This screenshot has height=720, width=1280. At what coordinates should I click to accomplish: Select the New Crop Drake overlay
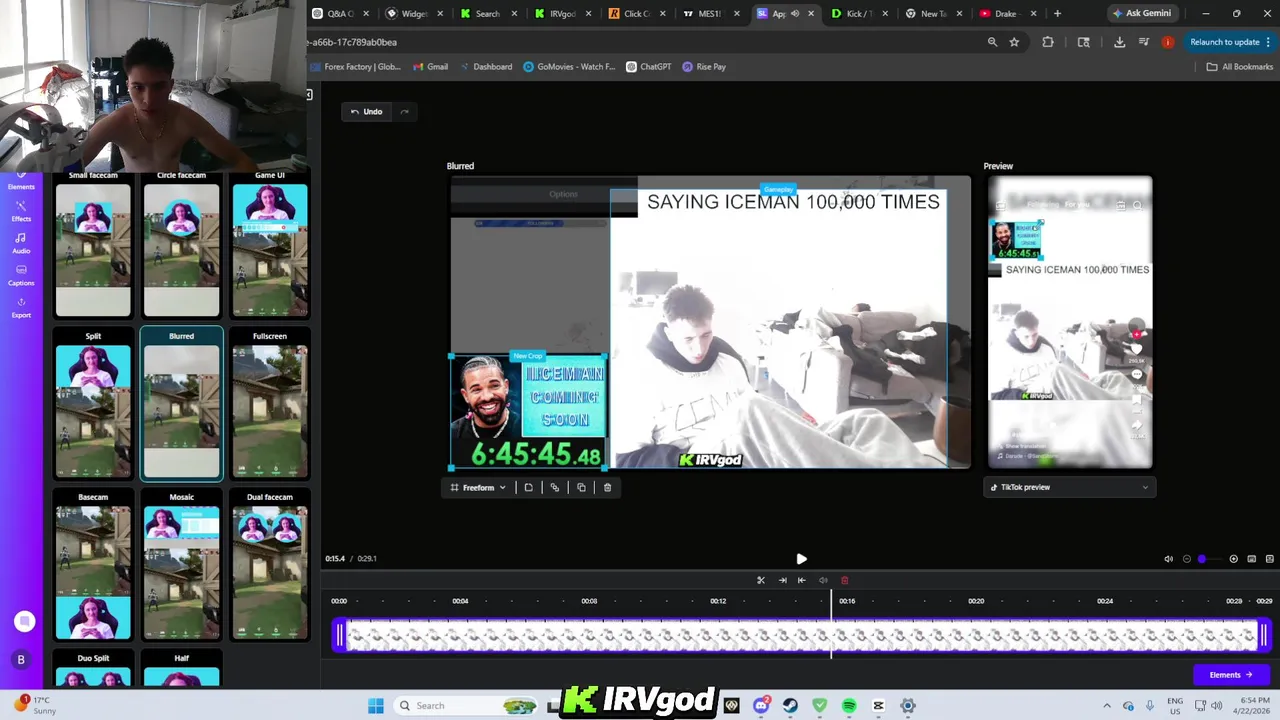pos(528,411)
